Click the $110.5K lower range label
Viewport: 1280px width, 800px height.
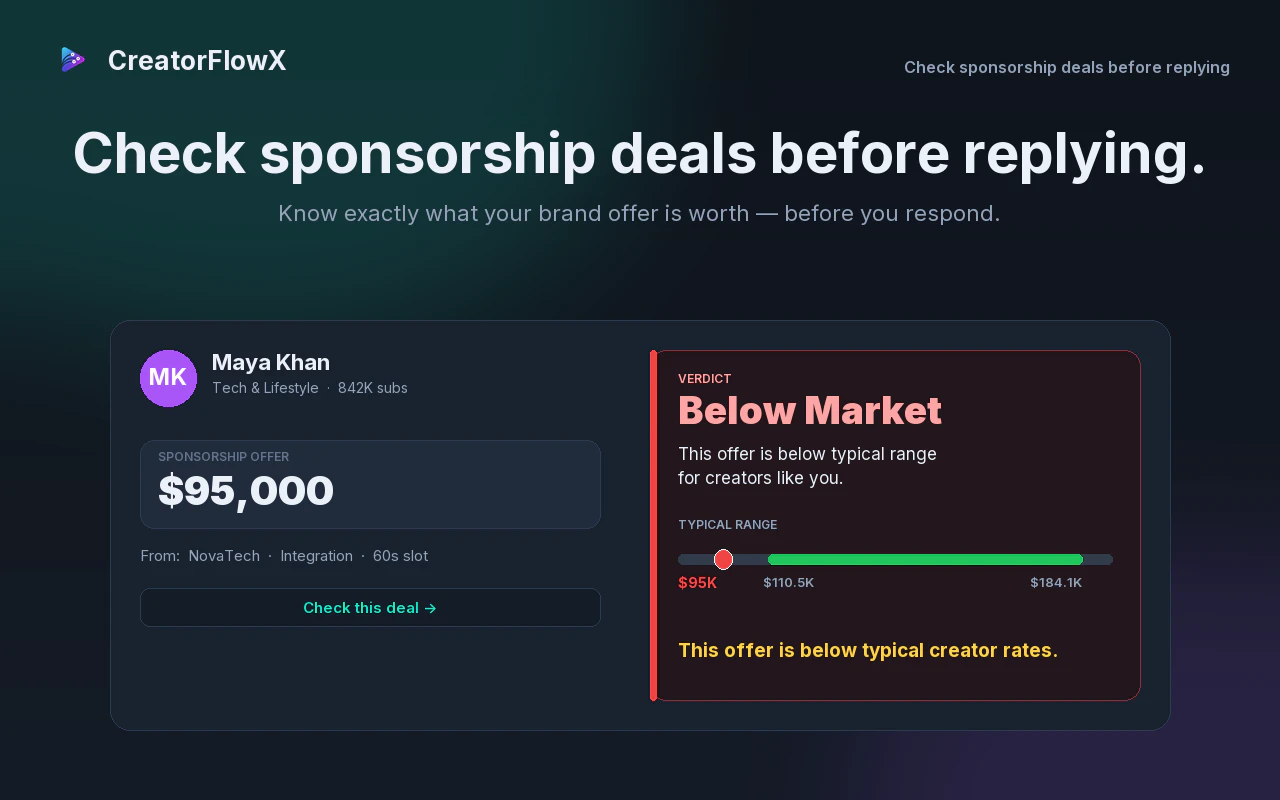pyautogui.click(x=789, y=582)
